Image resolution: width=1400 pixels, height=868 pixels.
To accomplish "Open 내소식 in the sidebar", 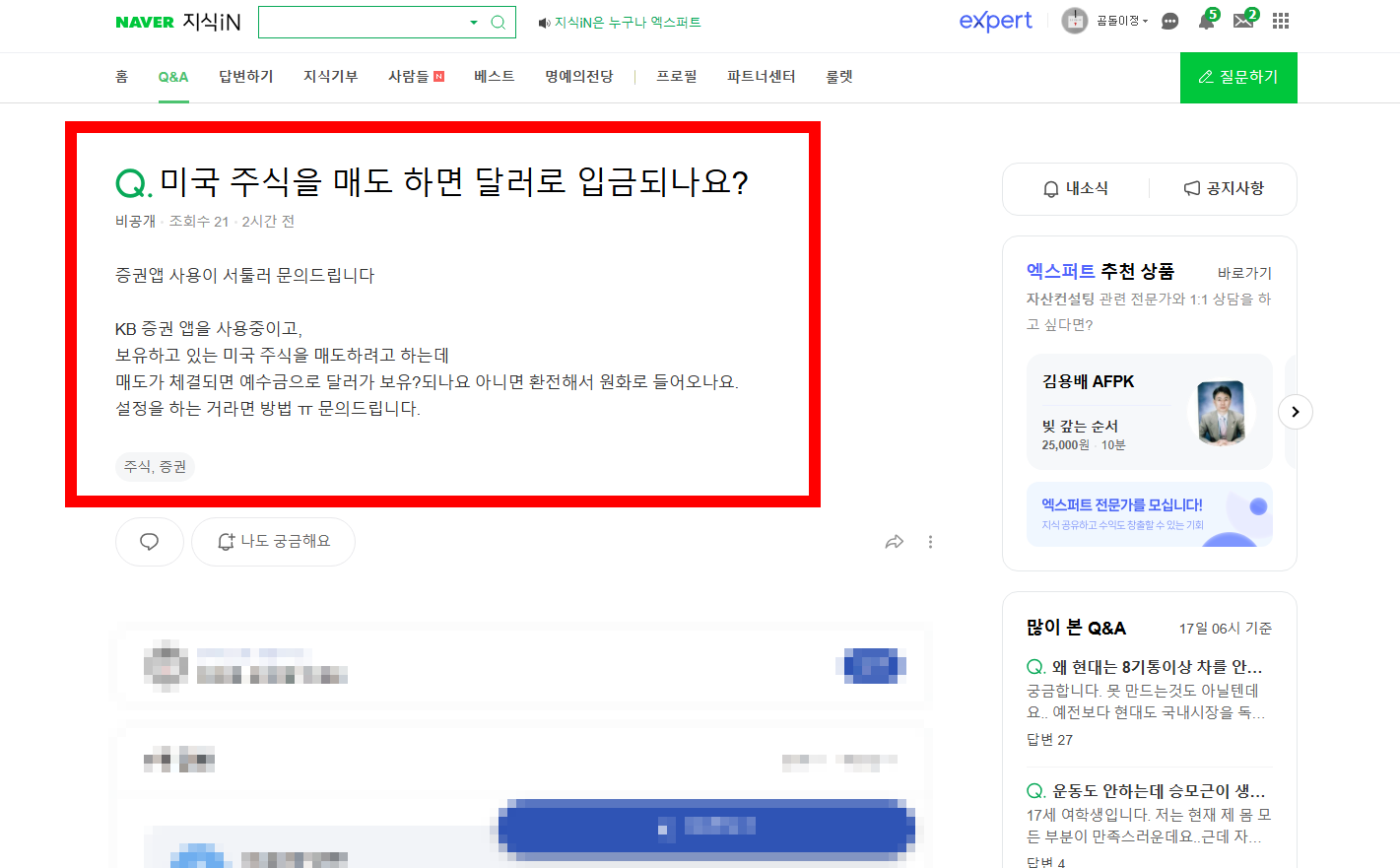I will pos(1076,188).
